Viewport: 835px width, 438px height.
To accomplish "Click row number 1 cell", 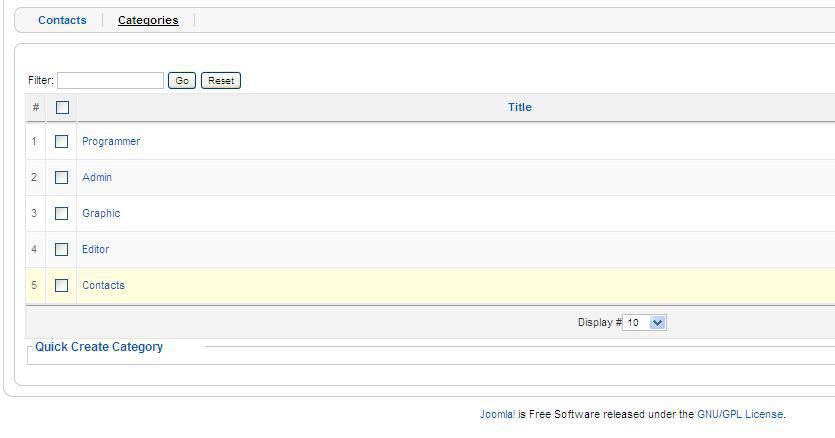I will [x=34, y=141].
